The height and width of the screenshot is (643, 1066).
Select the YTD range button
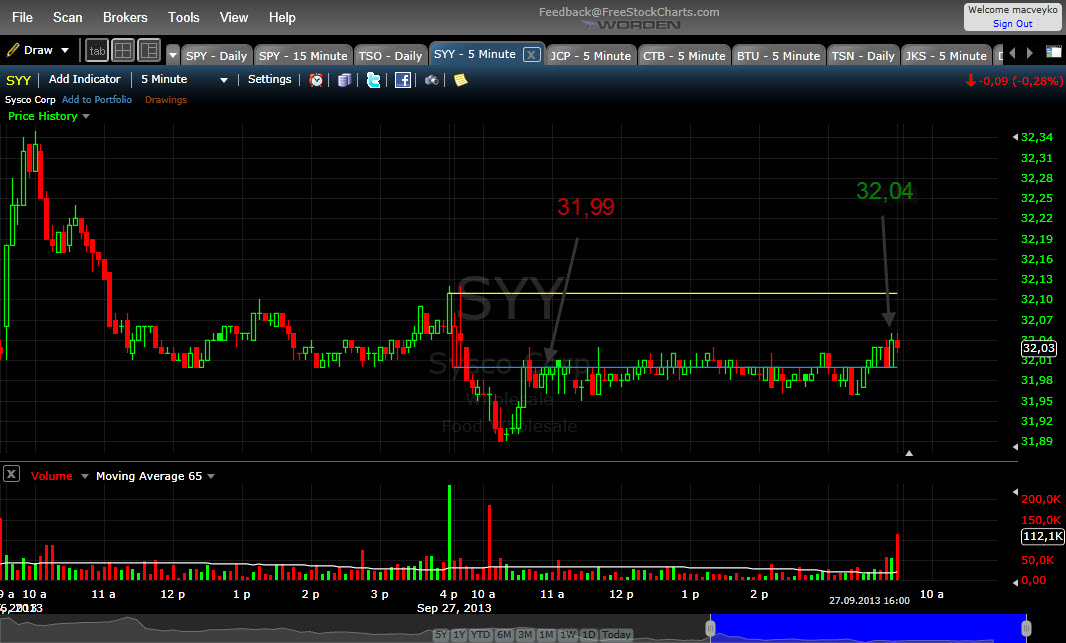[x=481, y=635]
